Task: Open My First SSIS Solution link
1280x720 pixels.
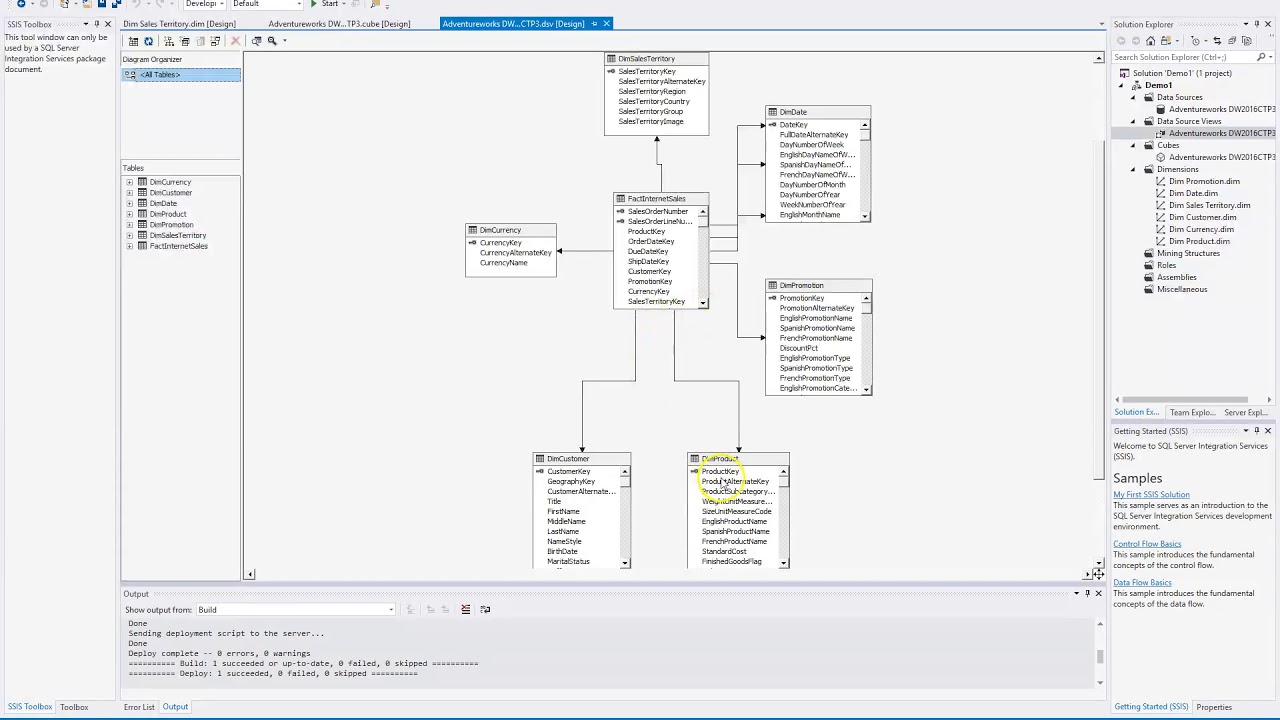Action: (1151, 495)
